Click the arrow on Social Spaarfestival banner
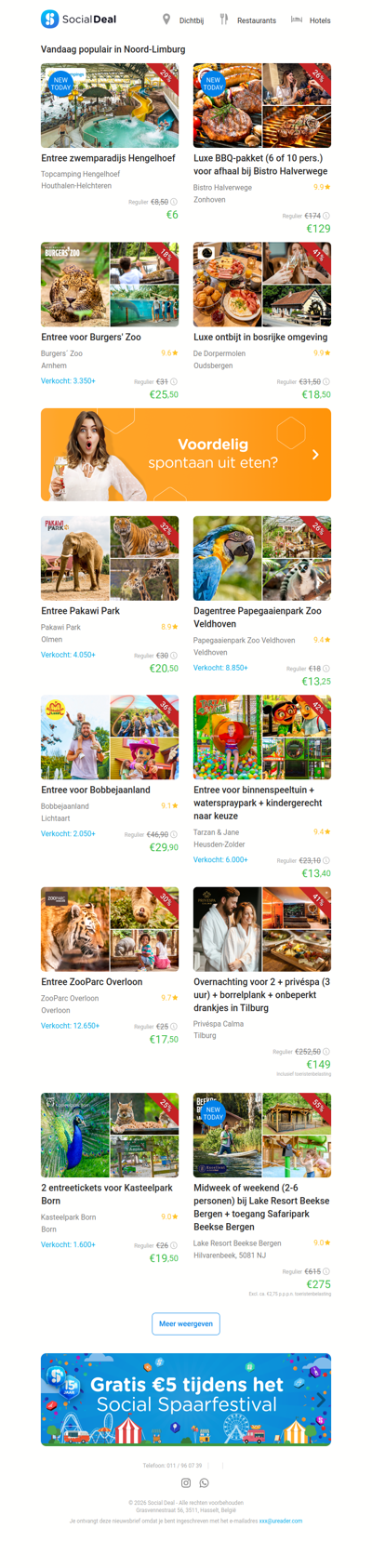 coord(319,1399)
